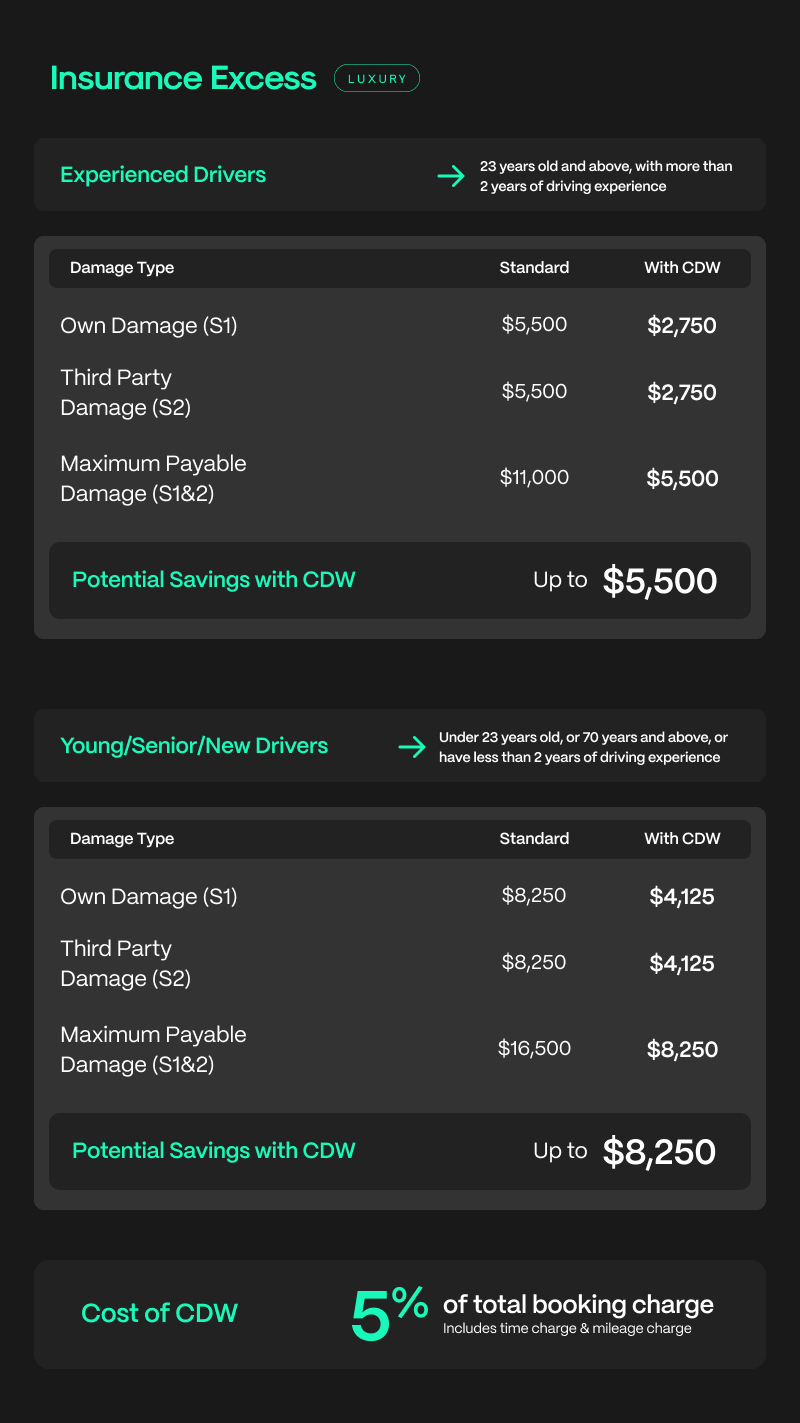Select Experienced Own Damage $2,750 CDW value
This screenshot has width=800, height=1423.
coord(682,325)
